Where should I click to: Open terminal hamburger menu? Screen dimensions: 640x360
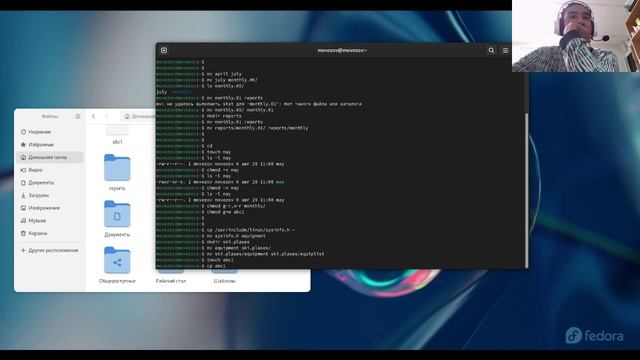(505, 51)
